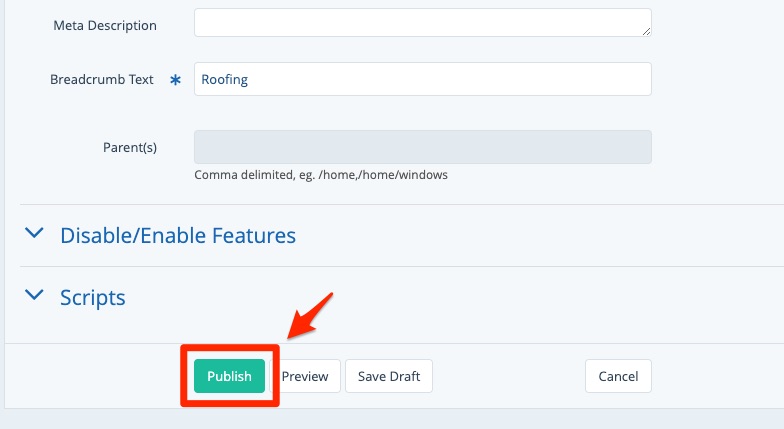Focus the Meta Description text area
The height and width of the screenshot is (429, 784).
pos(420,23)
